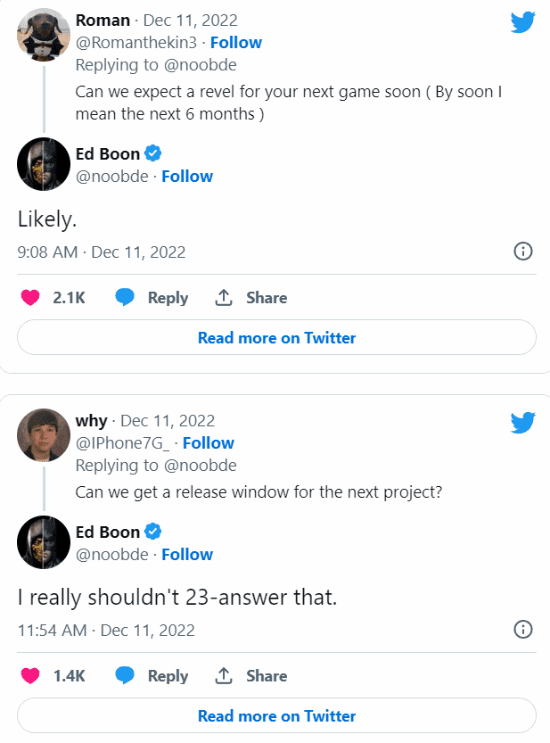Click Ed Boon's verified badge in first tweet
Screen dimensions: 550x743
(x=153, y=154)
